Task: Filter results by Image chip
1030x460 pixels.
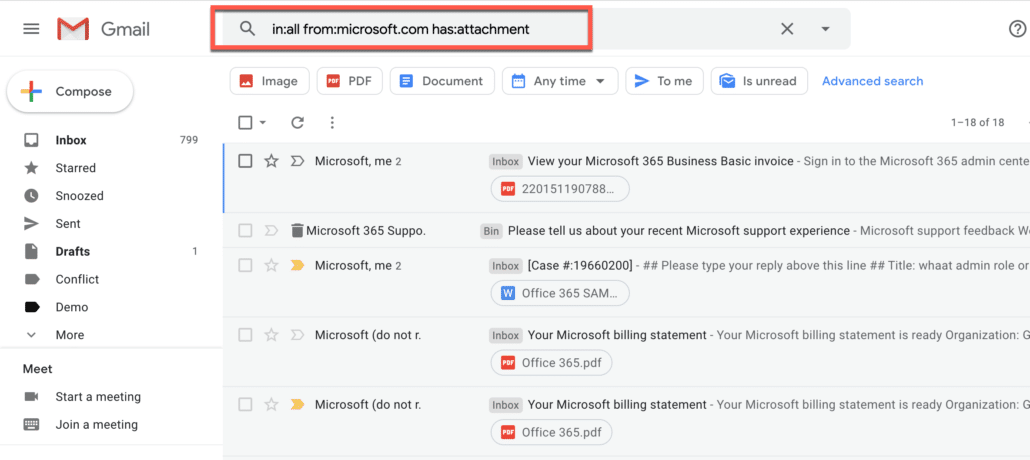Action: (269, 81)
